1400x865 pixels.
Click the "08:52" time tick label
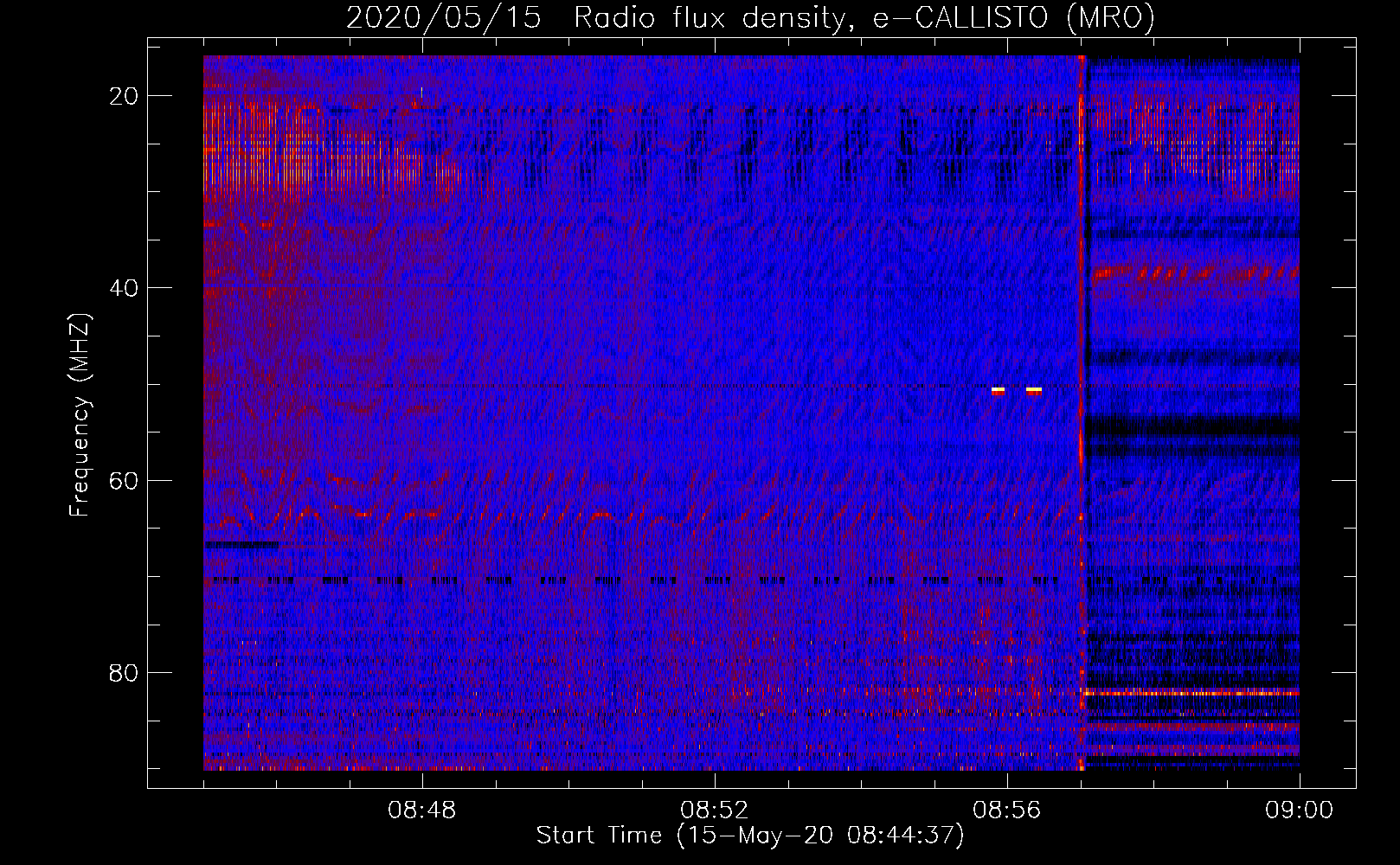(715, 810)
